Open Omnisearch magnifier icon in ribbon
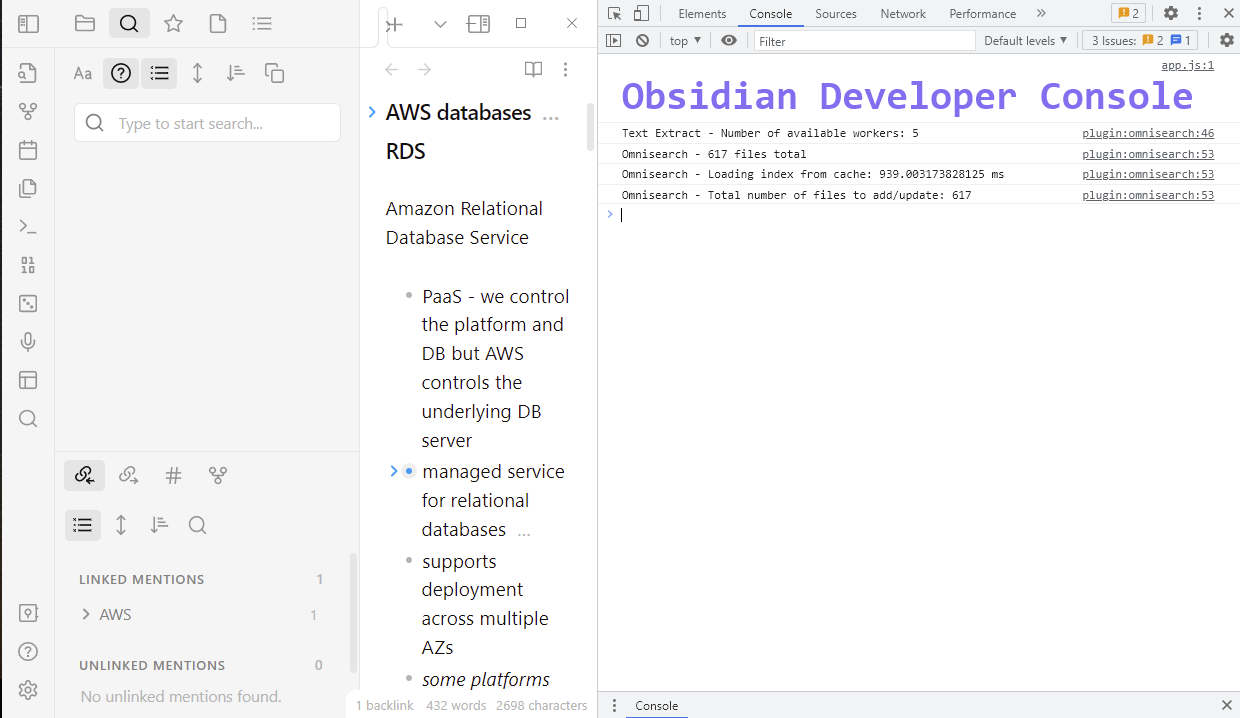This screenshot has width=1240, height=718. (28, 418)
